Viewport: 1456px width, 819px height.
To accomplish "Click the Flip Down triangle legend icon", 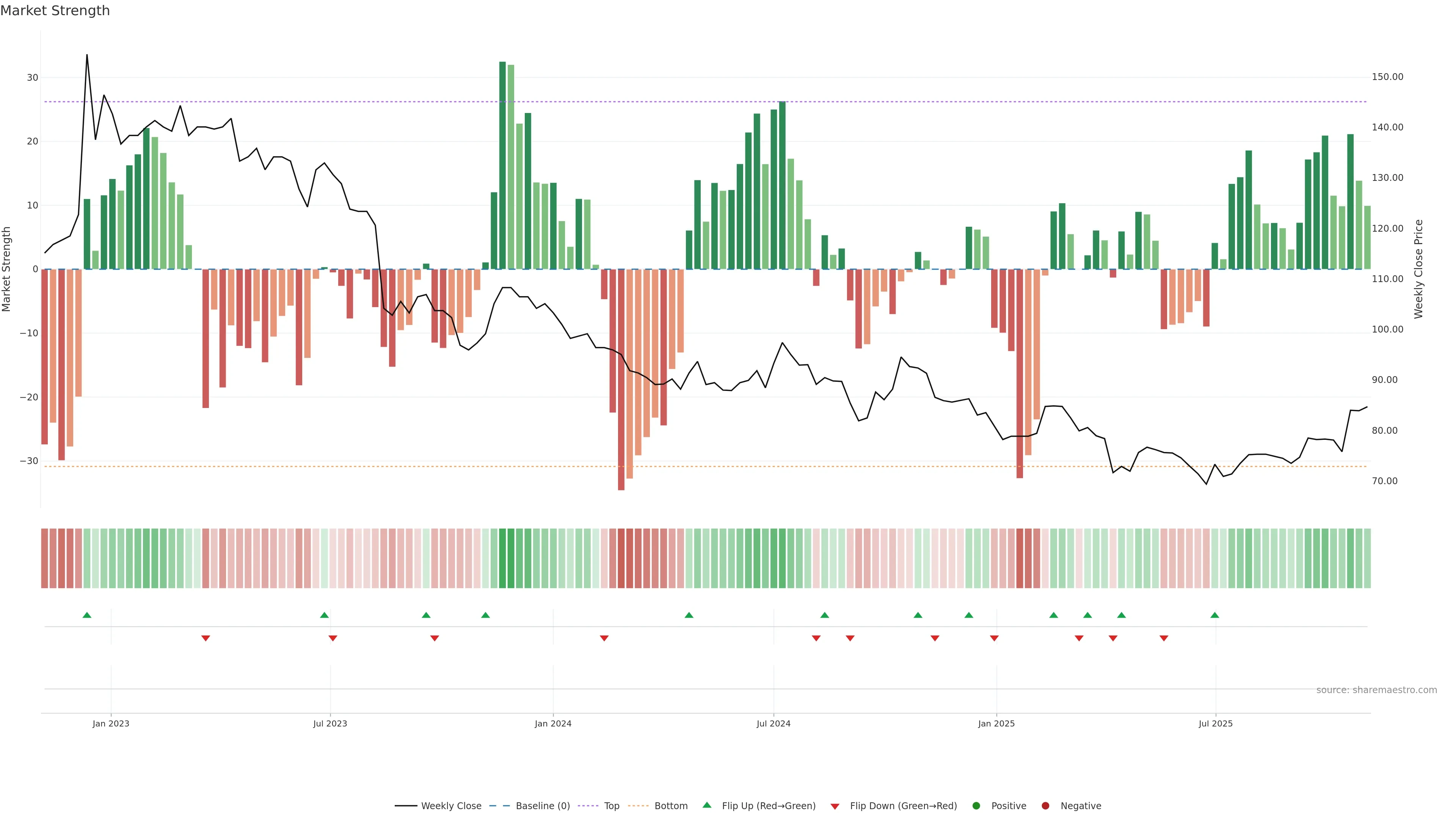I will tap(835, 806).
